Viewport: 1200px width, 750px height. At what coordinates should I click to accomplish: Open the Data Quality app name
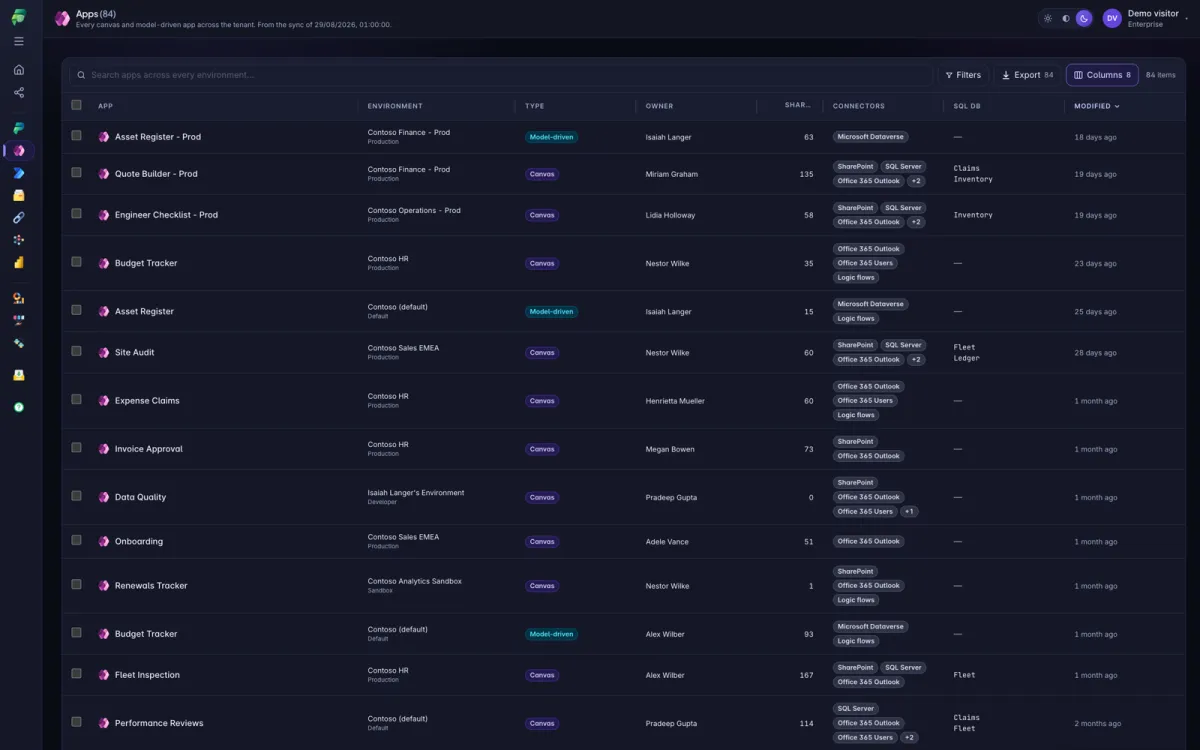tap(140, 497)
